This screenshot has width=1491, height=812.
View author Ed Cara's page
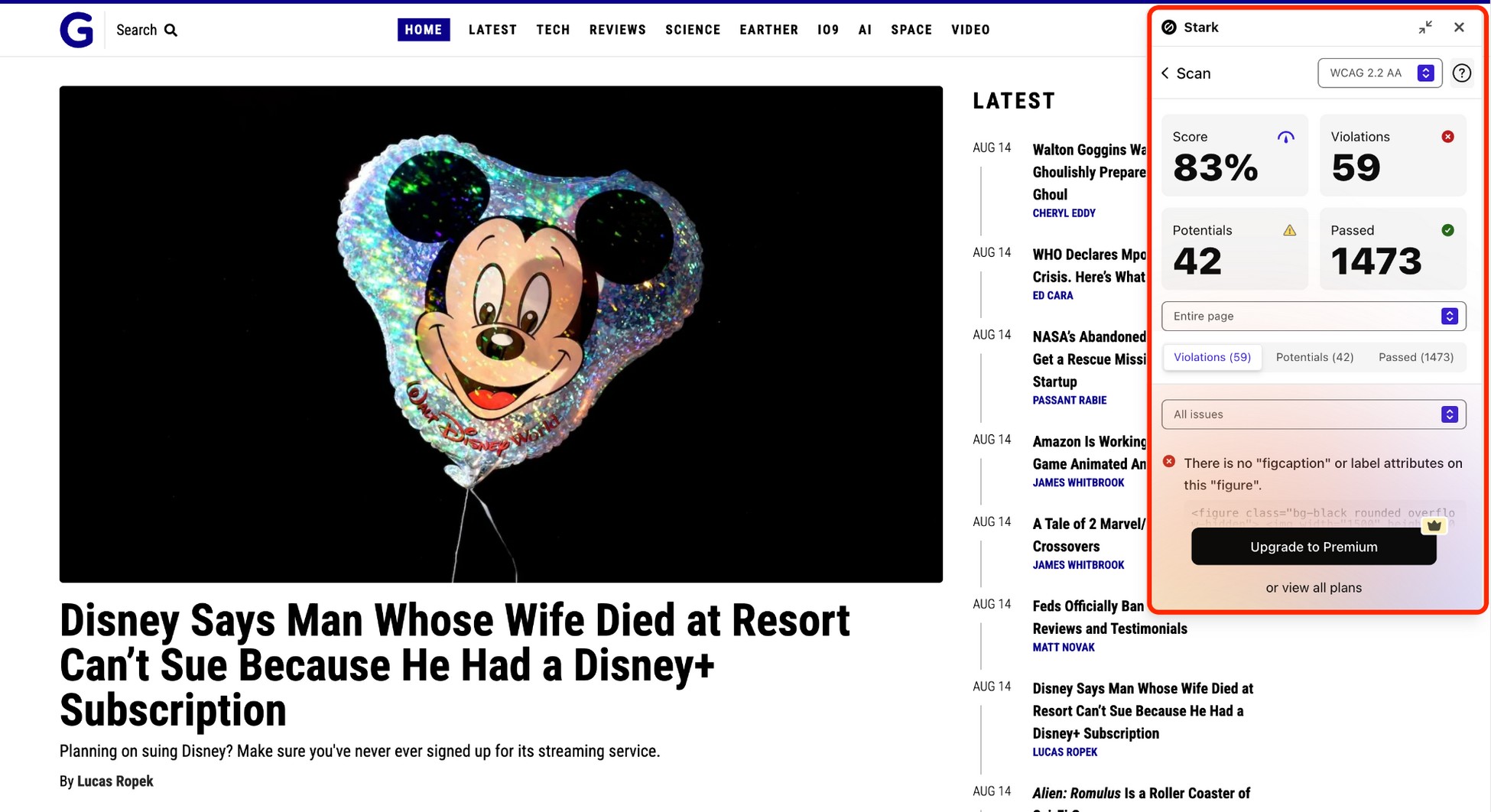pyautogui.click(x=1053, y=296)
